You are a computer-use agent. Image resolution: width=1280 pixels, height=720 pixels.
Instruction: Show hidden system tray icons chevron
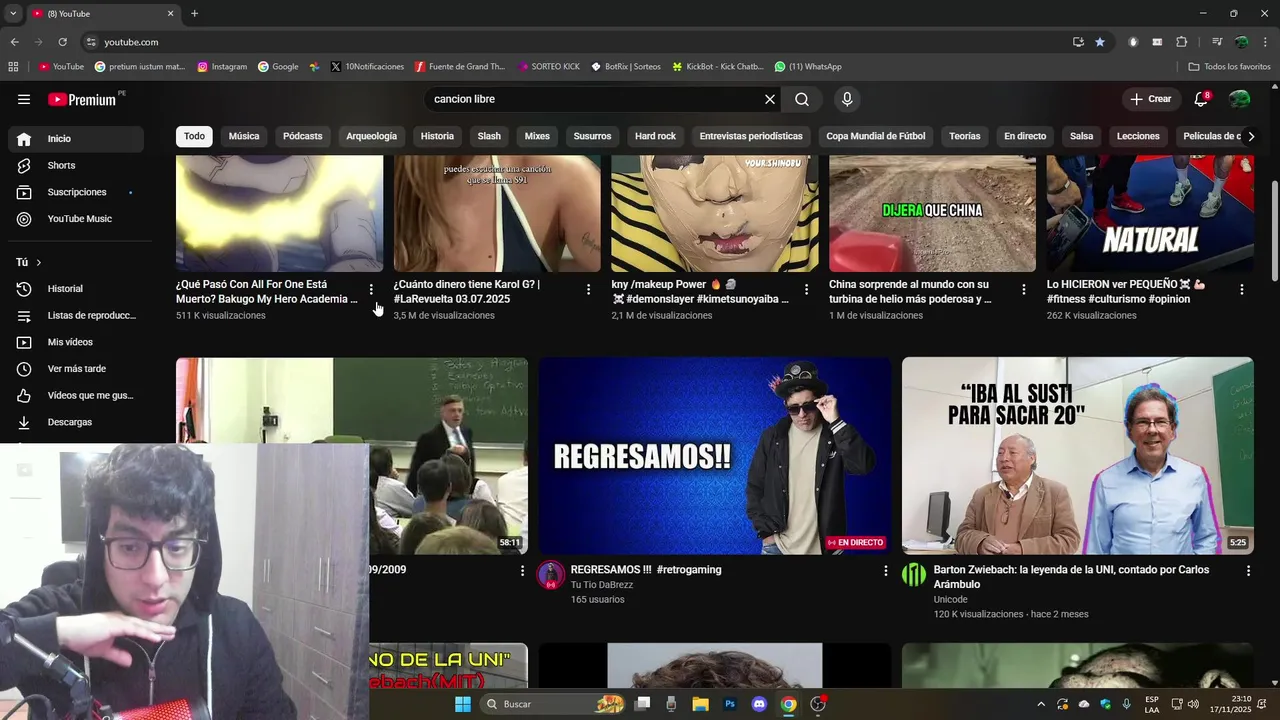pos(1041,704)
